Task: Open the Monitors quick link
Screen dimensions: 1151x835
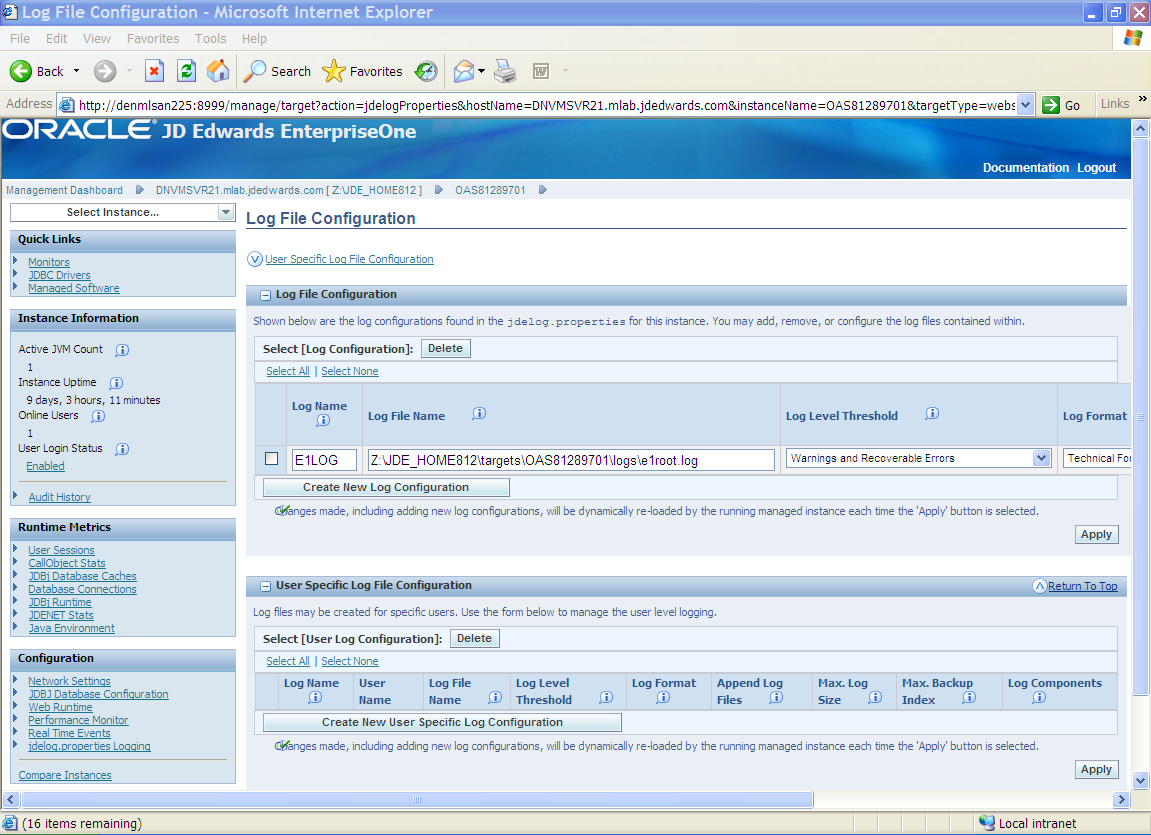Action: tap(49, 262)
